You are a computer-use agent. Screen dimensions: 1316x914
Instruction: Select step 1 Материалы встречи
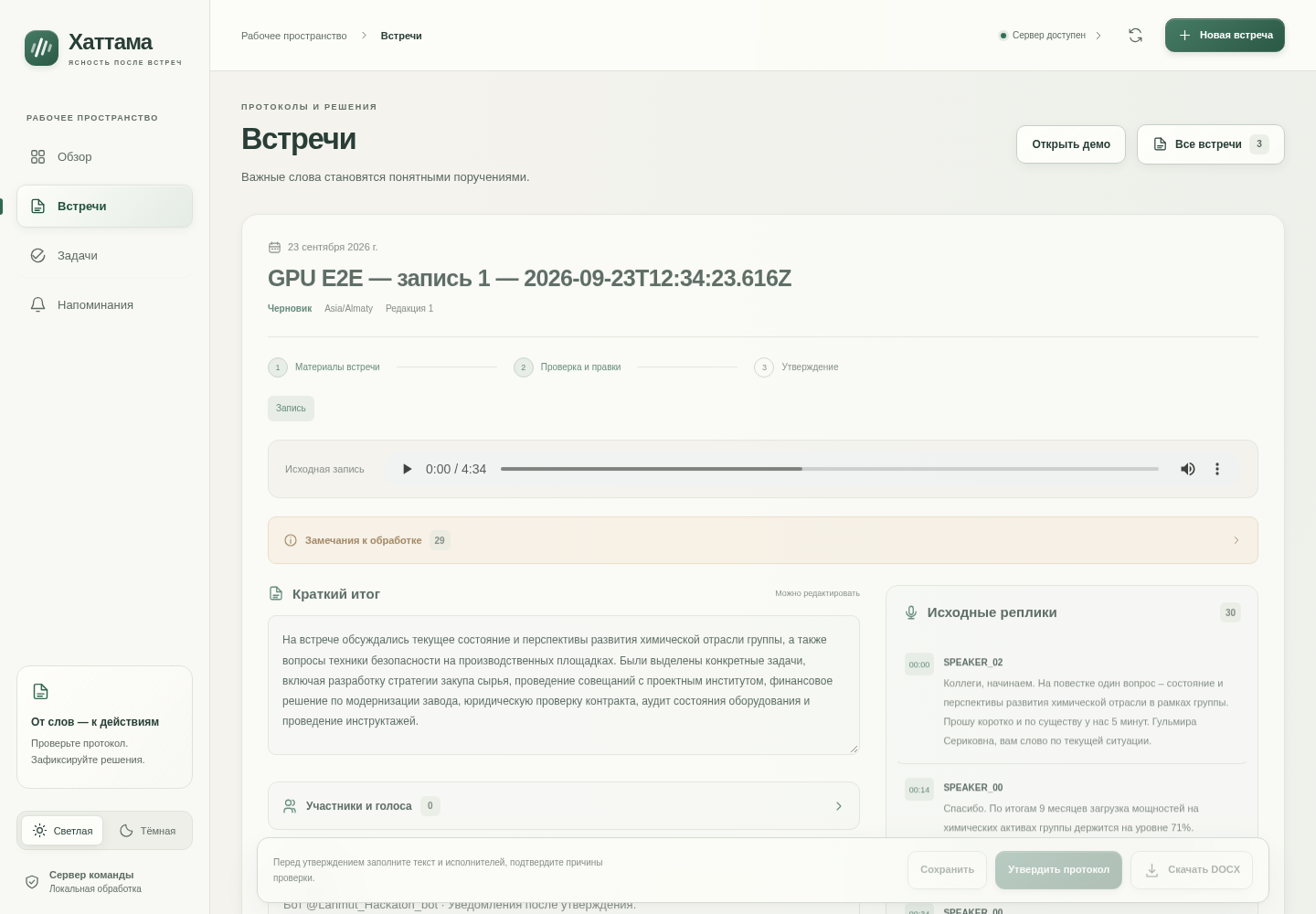(324, 367)
